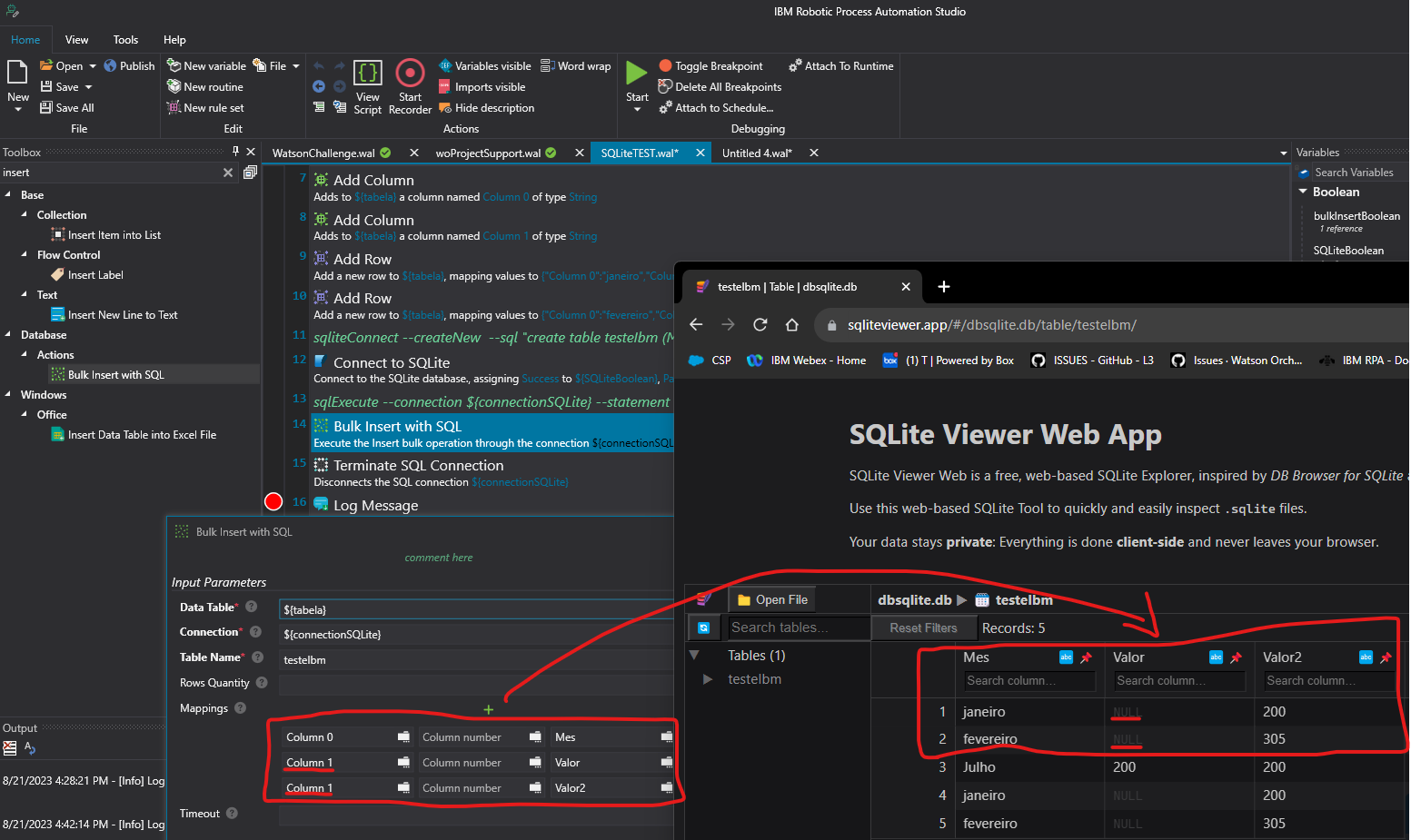Open the Tools menu
This screenshot has width=1411, height=840.
coord(125,40)
